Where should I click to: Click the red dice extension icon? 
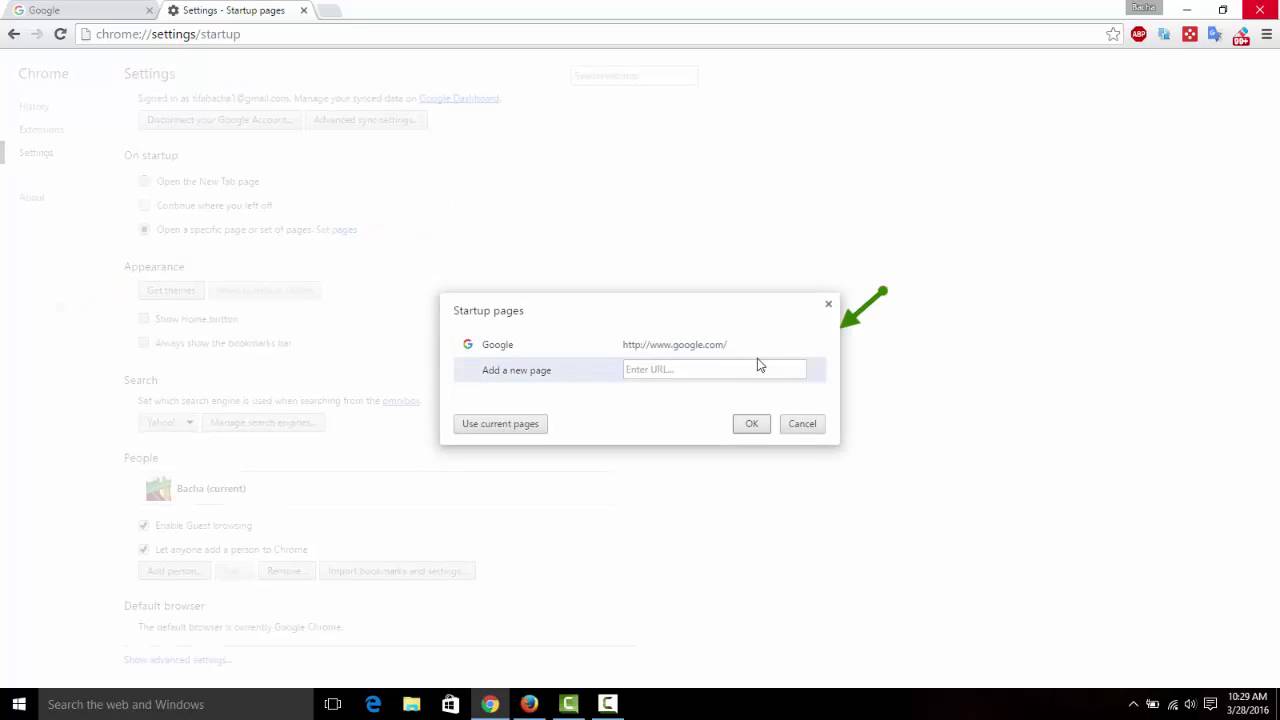coord(1189,34)
